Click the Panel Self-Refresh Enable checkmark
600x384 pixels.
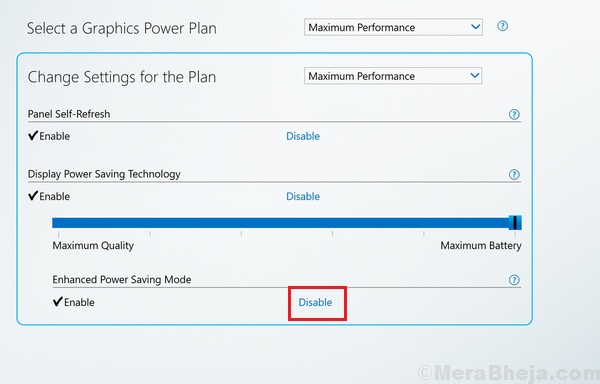pos(33,135)
